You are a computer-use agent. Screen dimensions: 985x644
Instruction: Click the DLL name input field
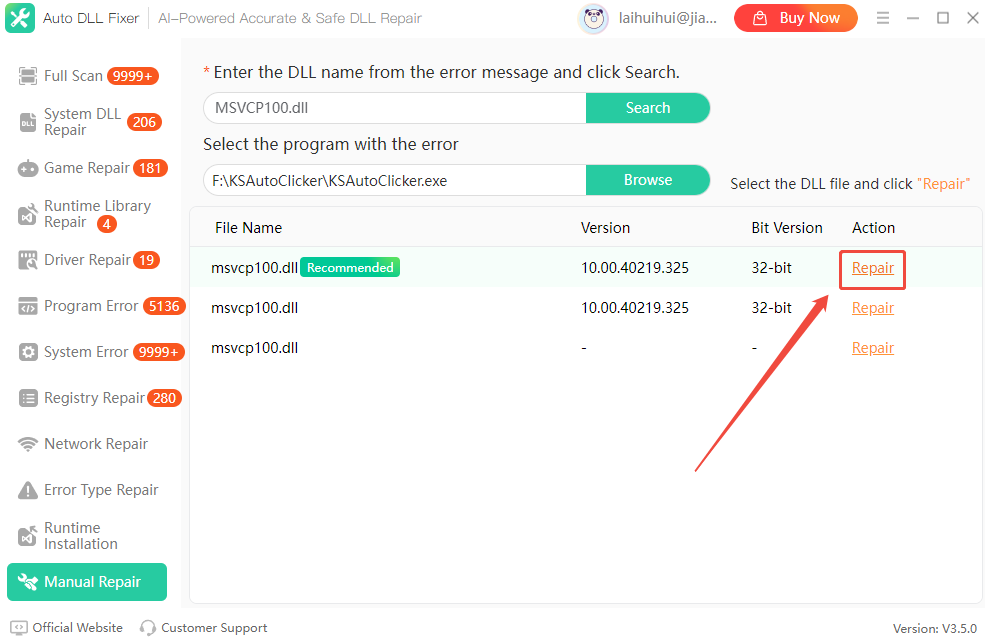pyautogui.click(x=394, y=108)
